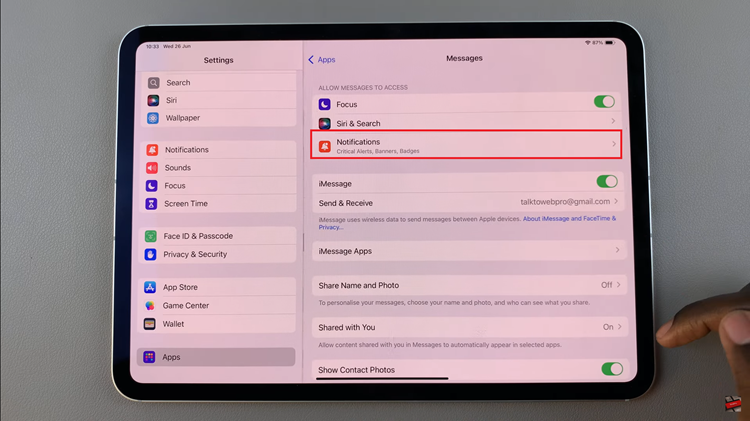Tap the back chevron beside Apps
Image resolution: width=750 pixels, height=421 pixels.
(x=311, y=59)
